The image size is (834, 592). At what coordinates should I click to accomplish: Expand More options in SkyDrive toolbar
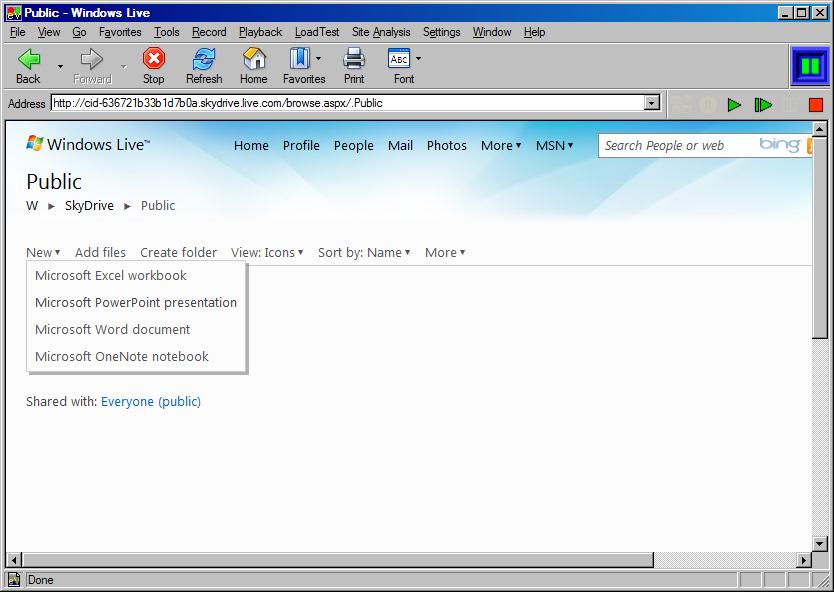[x=445, y=253]
